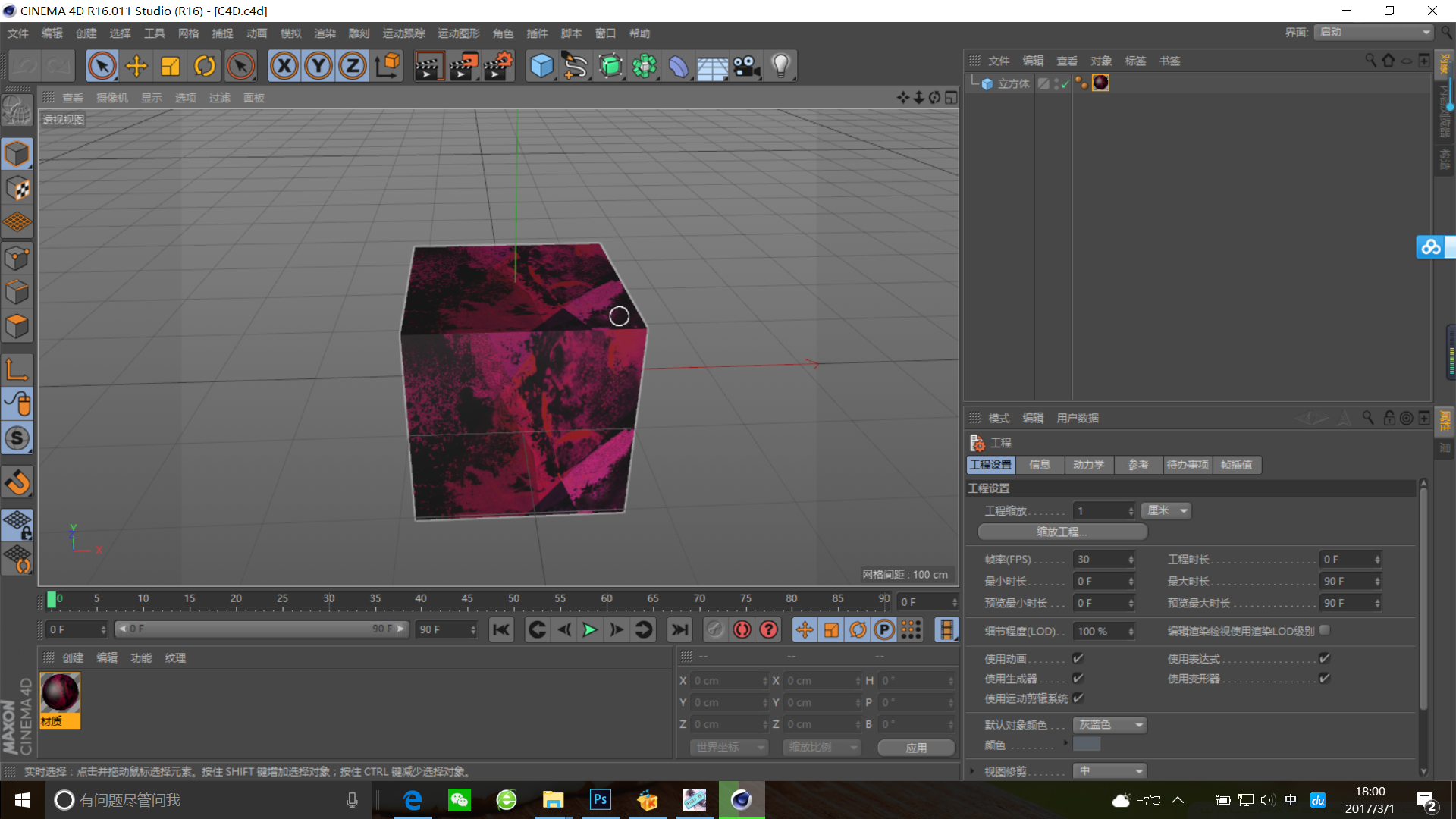Open the 渲染 menu
Image resolution: width=1456 pixels, height=819 pixels.
pyautogui.click(x=325, y=33)
